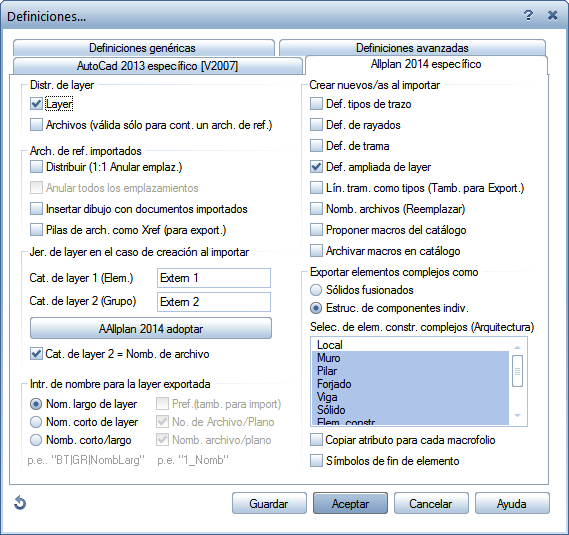
Task: Switch to Definiciones genéricas tab
Action: click(144, 48)
